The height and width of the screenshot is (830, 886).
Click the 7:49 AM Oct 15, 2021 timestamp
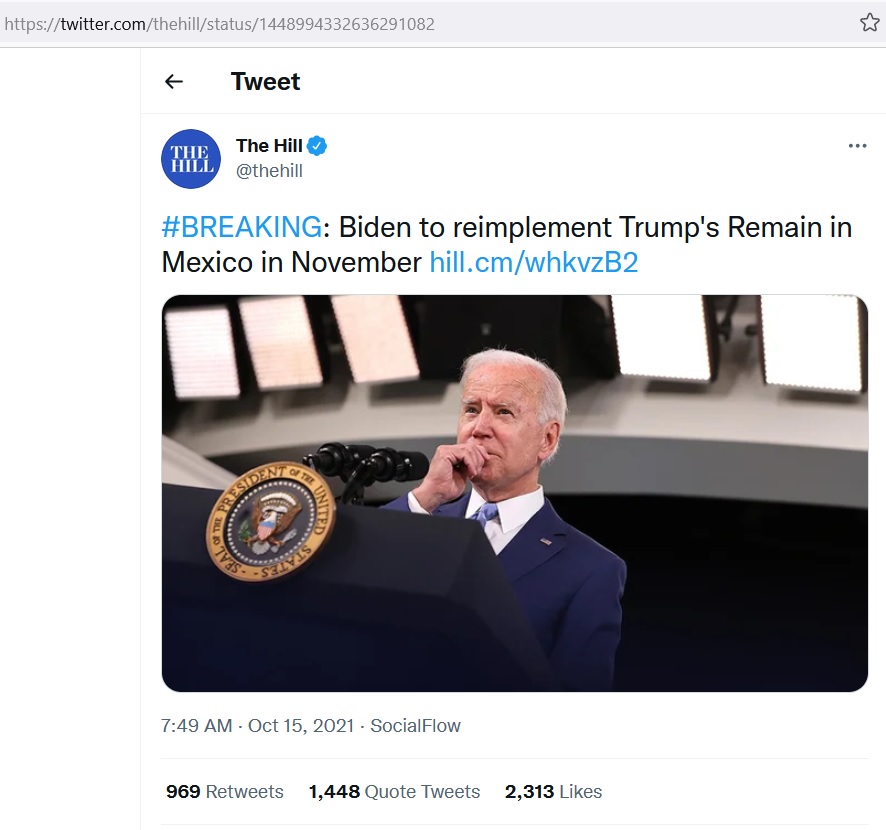(257, 726)
